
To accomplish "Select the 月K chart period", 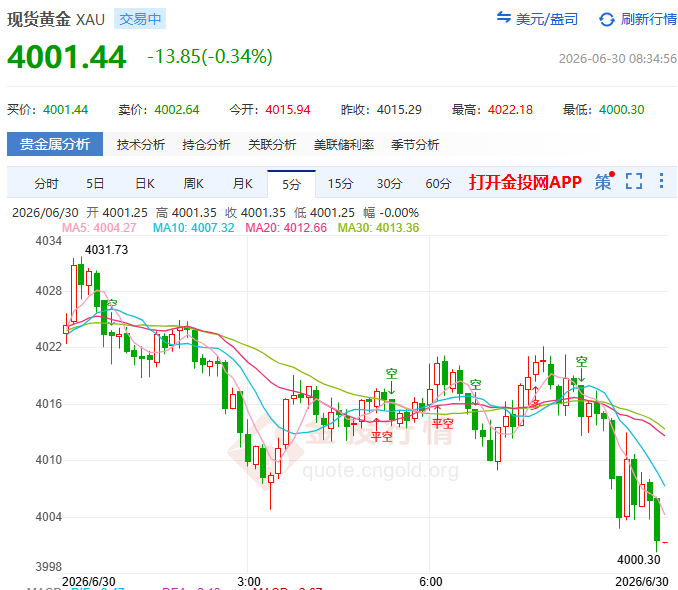I will point(243,184).
